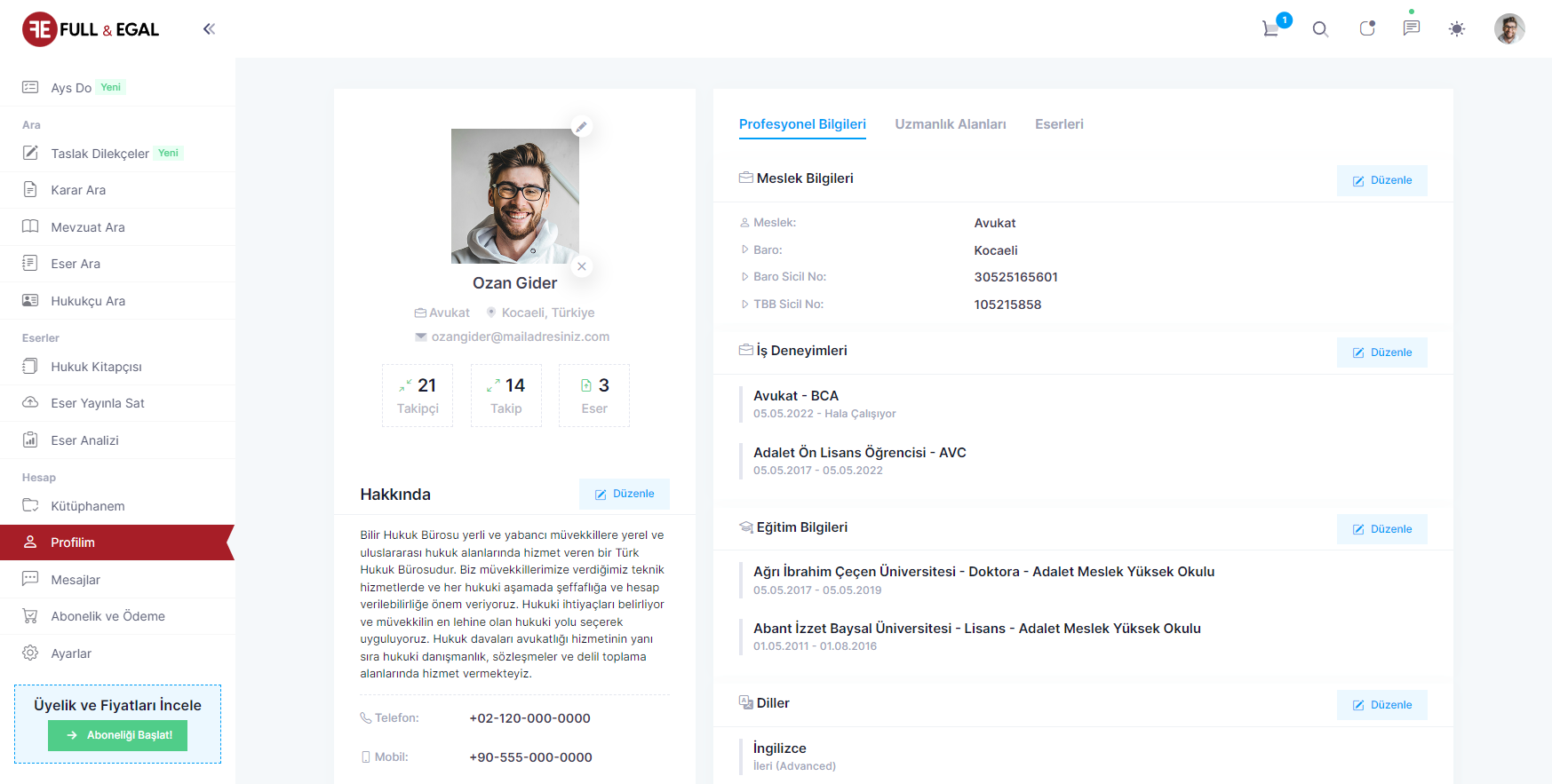The height and width of the screenshot is (784, 1552).
Task: Edit İş Deneyimleri with Düzenle button
Action: coord(1381,352)
